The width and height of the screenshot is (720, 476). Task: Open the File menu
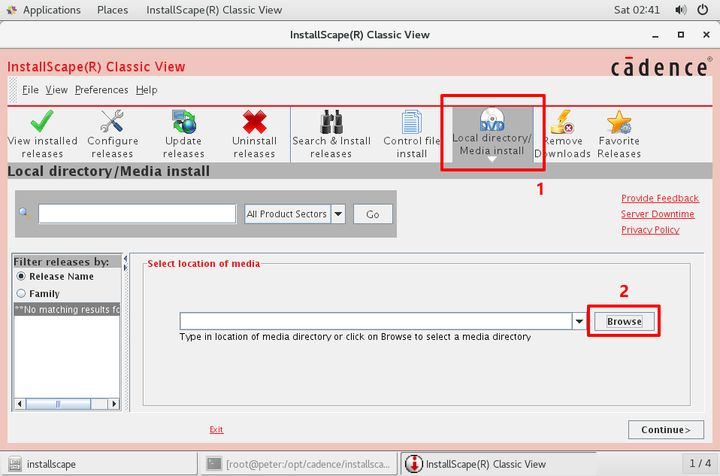click(x=31, y=90)
